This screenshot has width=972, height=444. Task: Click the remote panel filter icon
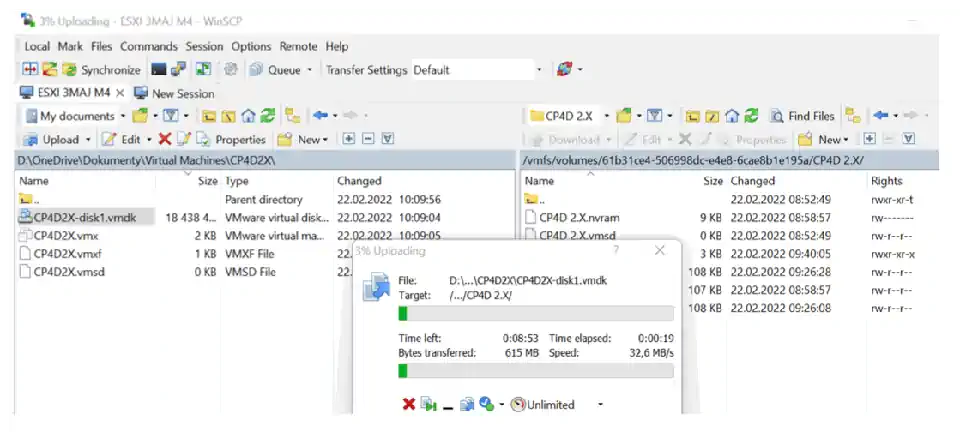point(655,116)
